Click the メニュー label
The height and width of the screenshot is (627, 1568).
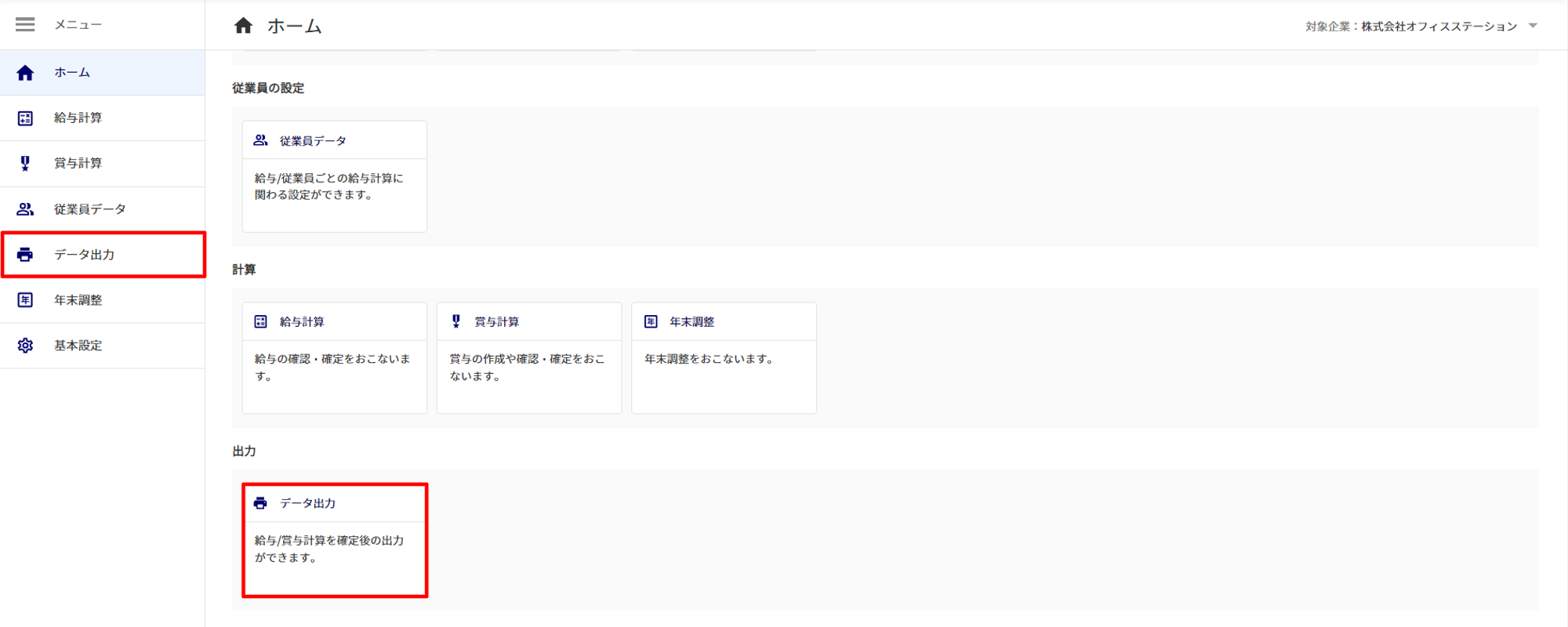(x=78, y=24)
